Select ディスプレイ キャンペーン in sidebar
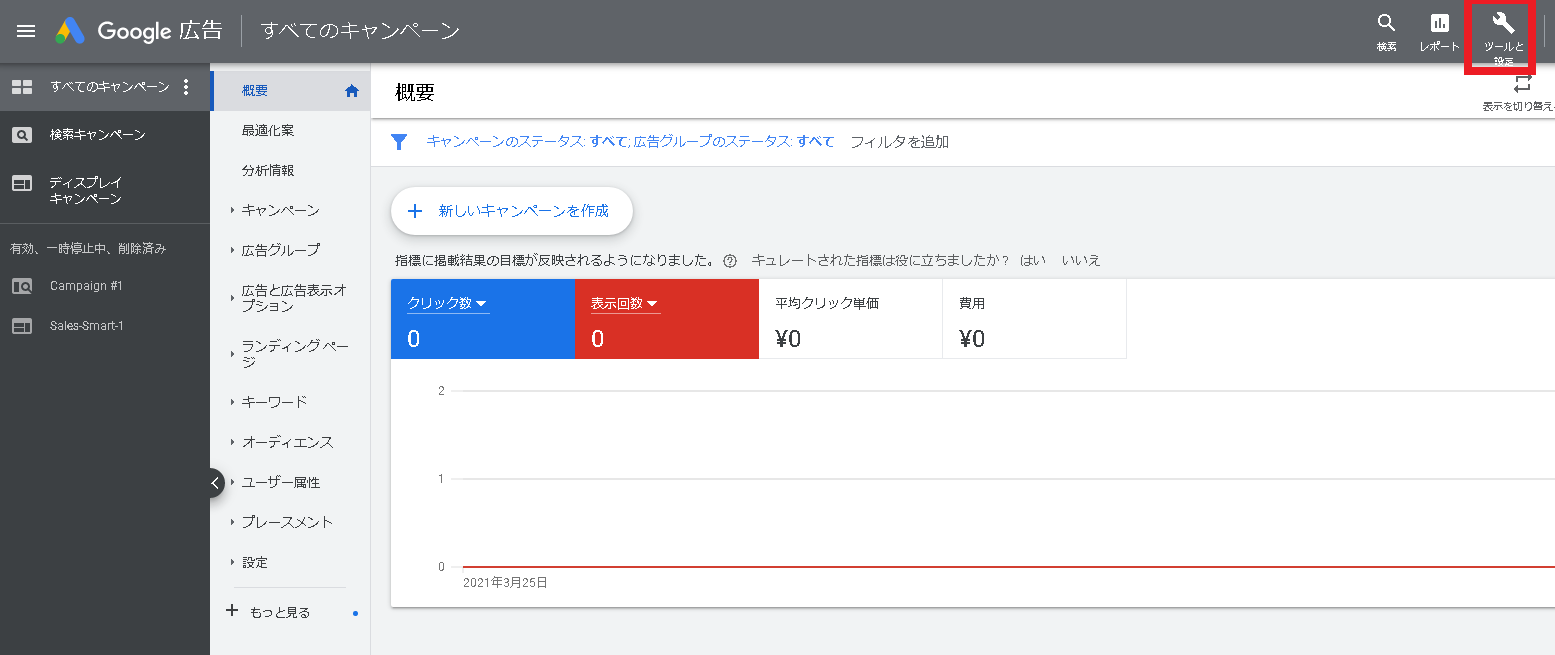The height and width of the screenshot is (655, 1555). (x=86, y=191)
